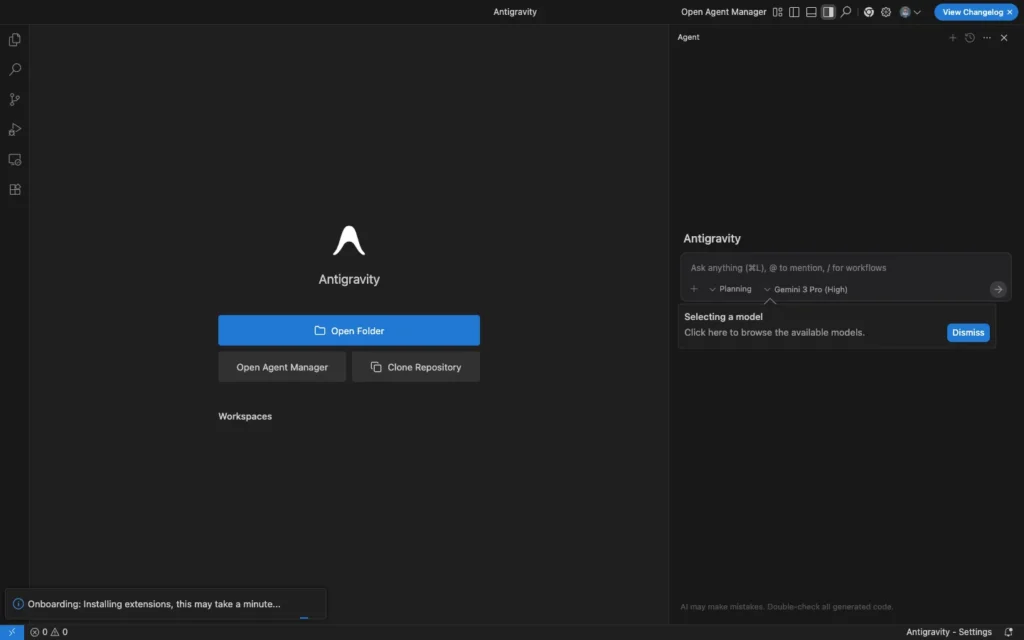Open the Gemini 3 Pro model selector
Screen dimensions: 1024x640
click(x=806, y=289)
